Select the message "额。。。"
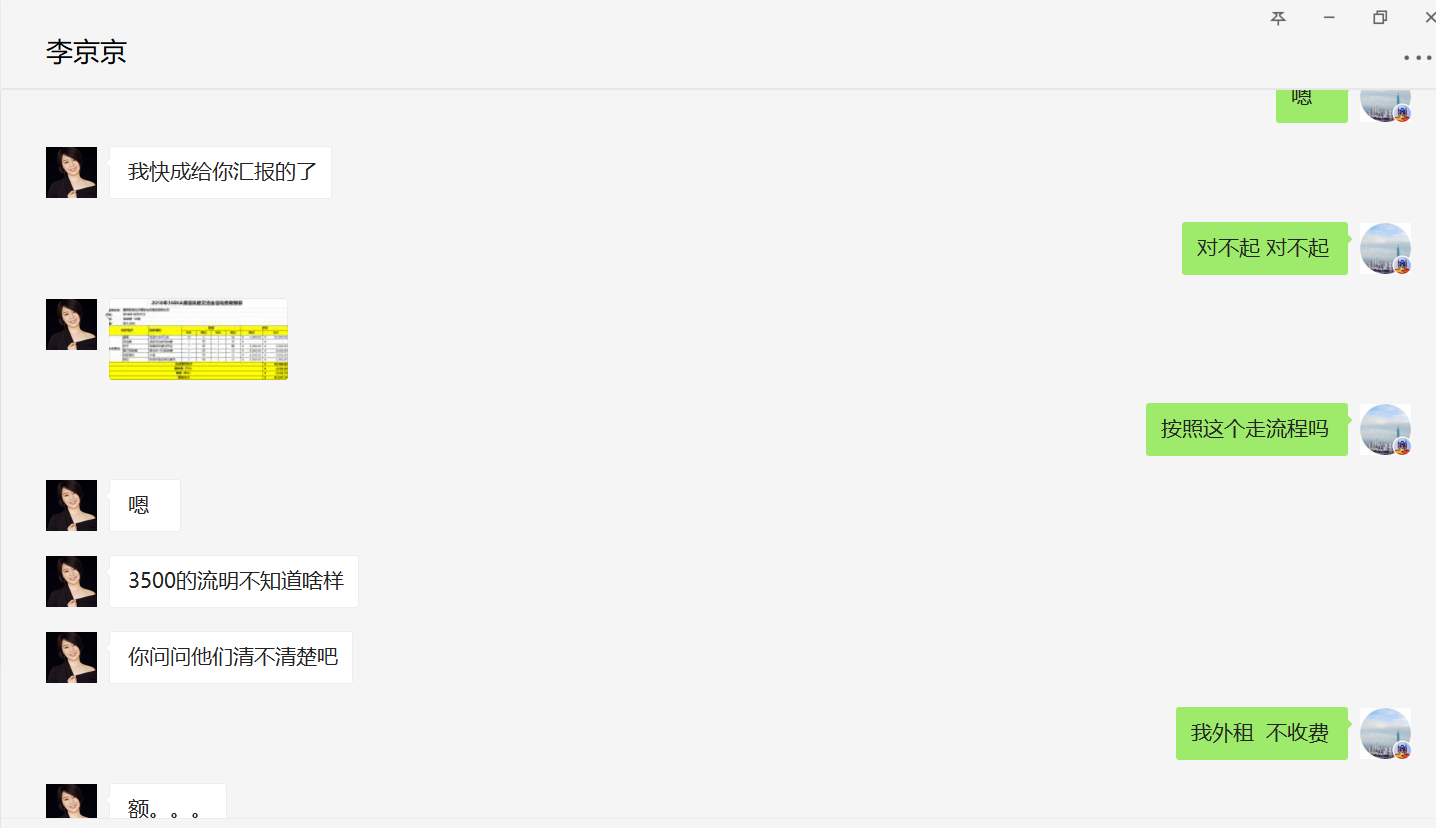The image size is (1436, 828). coord(167,806)
